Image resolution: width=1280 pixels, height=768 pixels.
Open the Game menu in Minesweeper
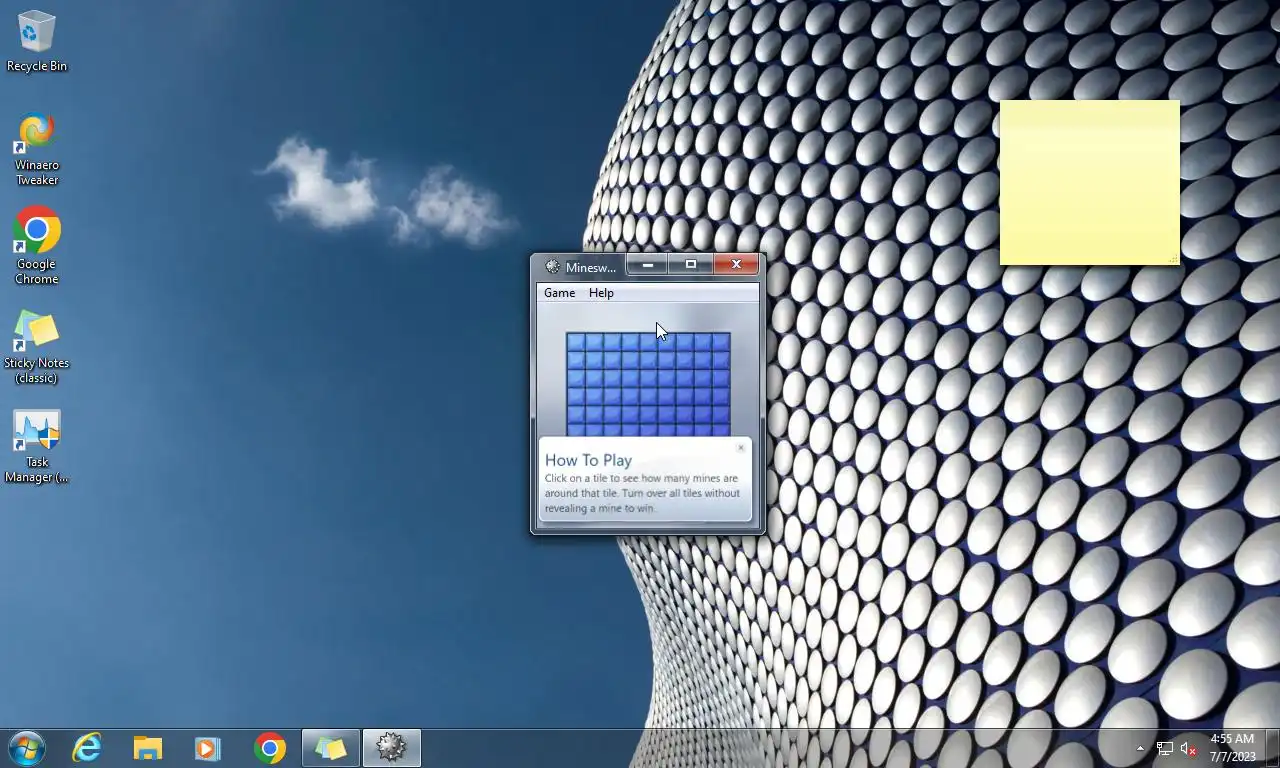click(x=559, y=293)
